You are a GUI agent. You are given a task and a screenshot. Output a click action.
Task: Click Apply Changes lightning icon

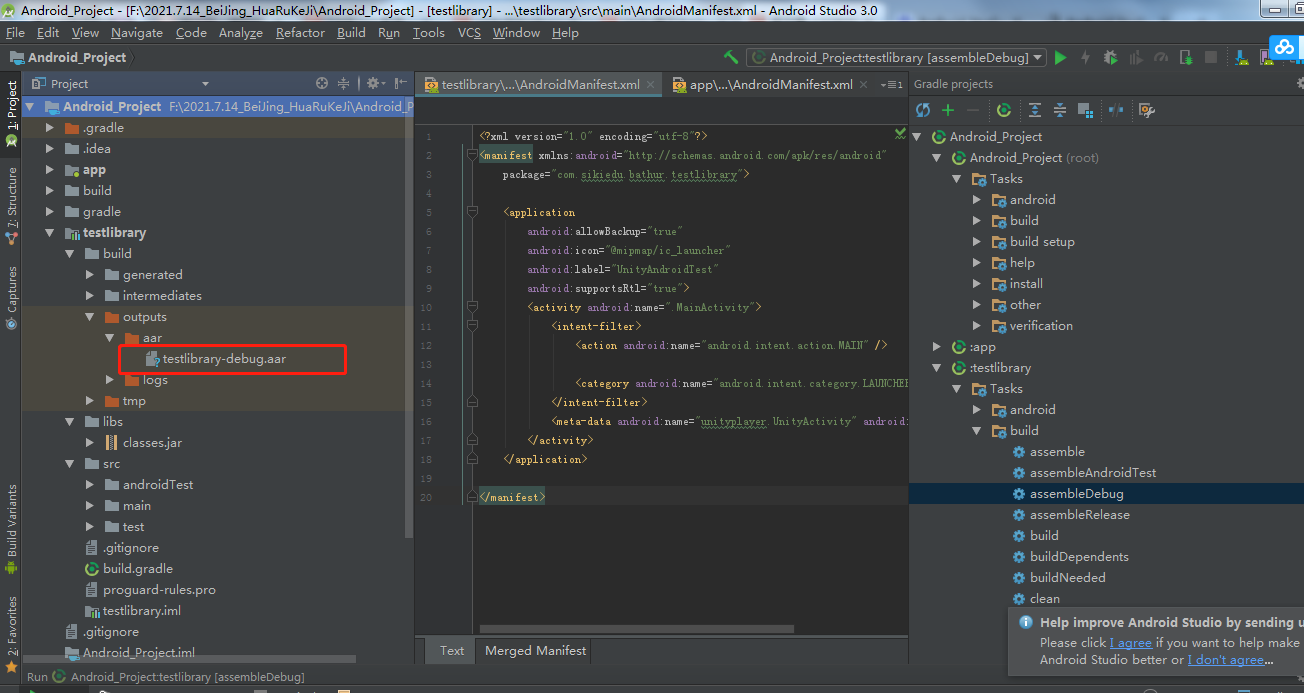1085,58
